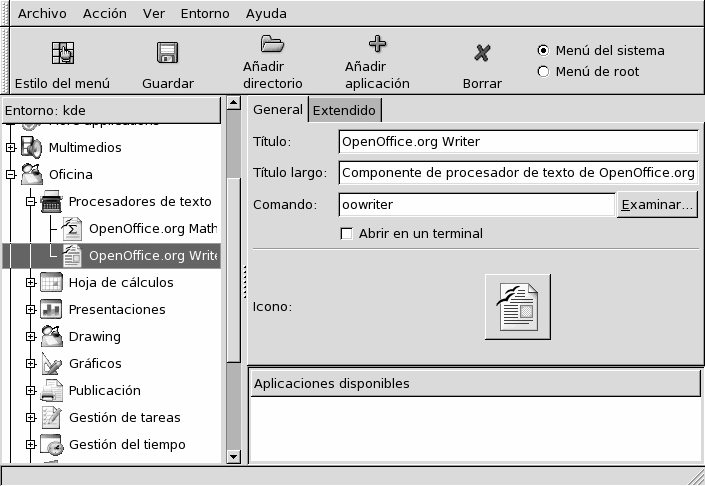Screen dimensions: 705x486
Task: Click the OpenOffice.org Math sigma icon
Action: [71, 228]
